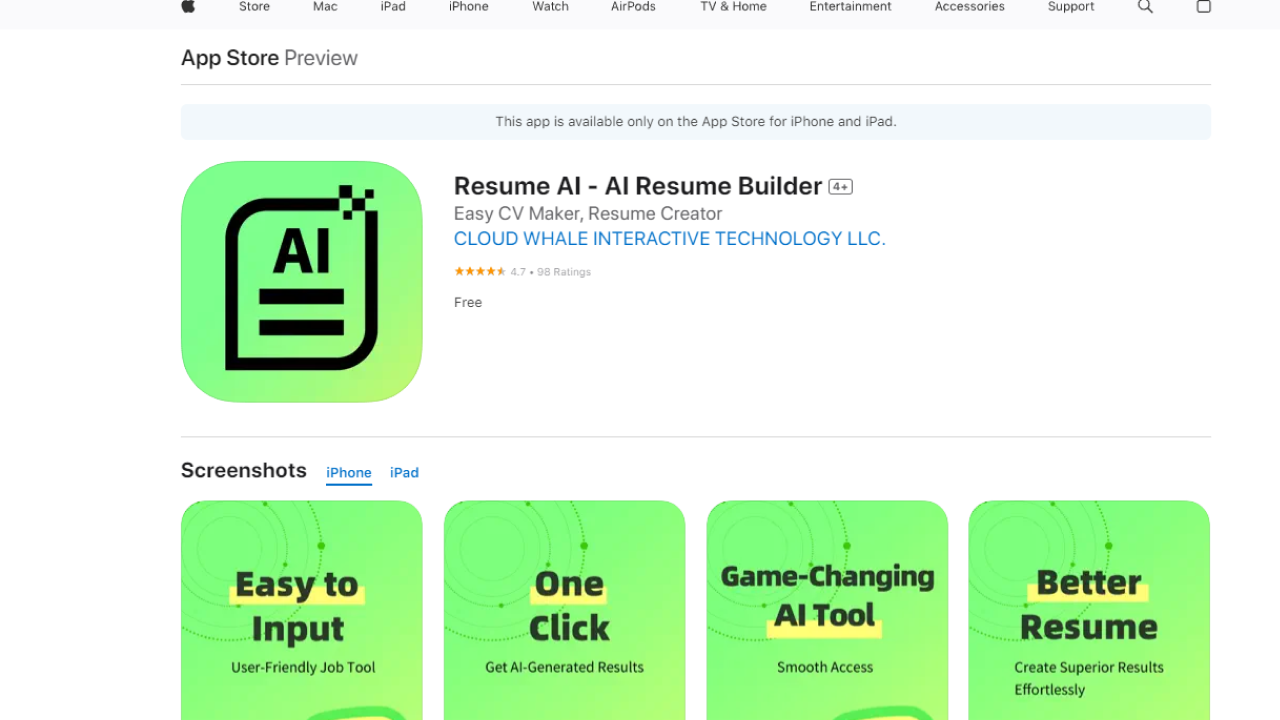Image resolution: width=1280 pixels, height=720 pixels.
Task: Open the shopping bag icon
Action: (1204, 6)
